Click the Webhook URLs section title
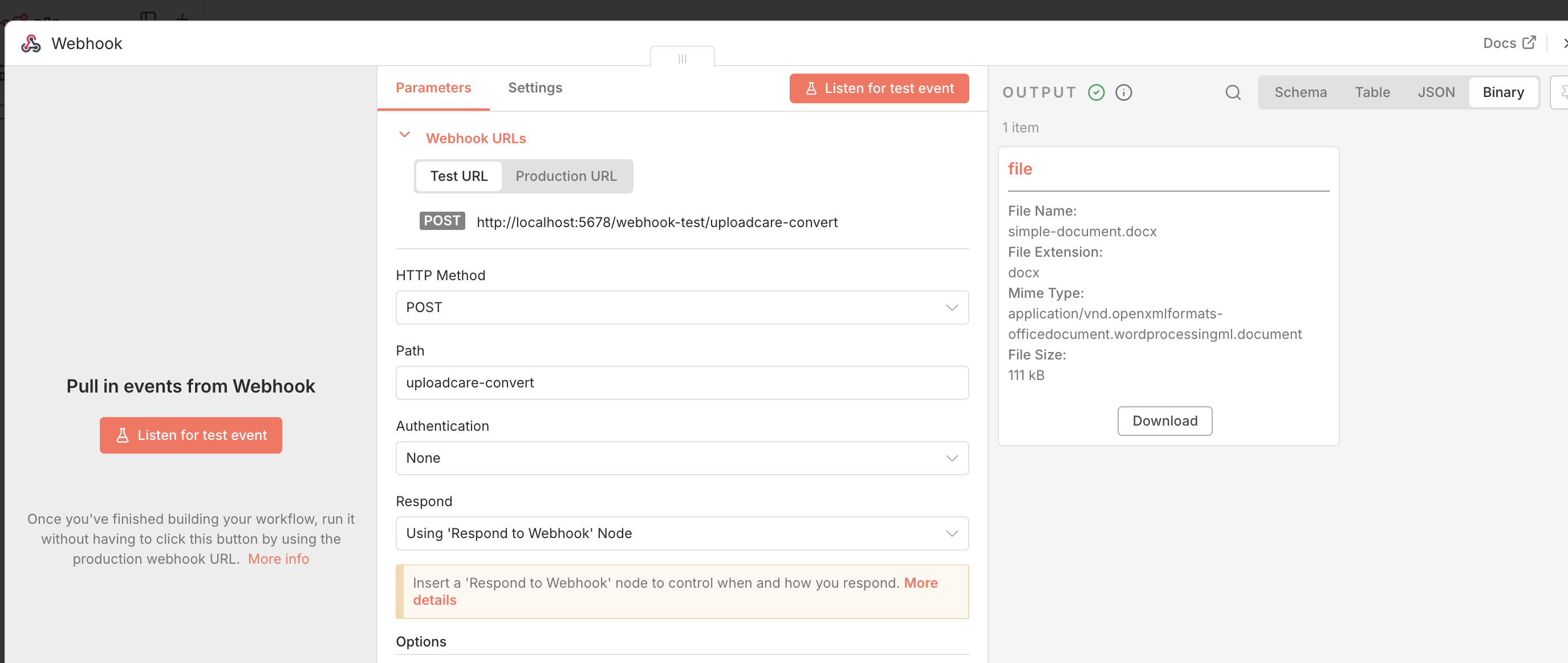The height and width of the screenshot is (663, 1568). click(x=476, y=138)
